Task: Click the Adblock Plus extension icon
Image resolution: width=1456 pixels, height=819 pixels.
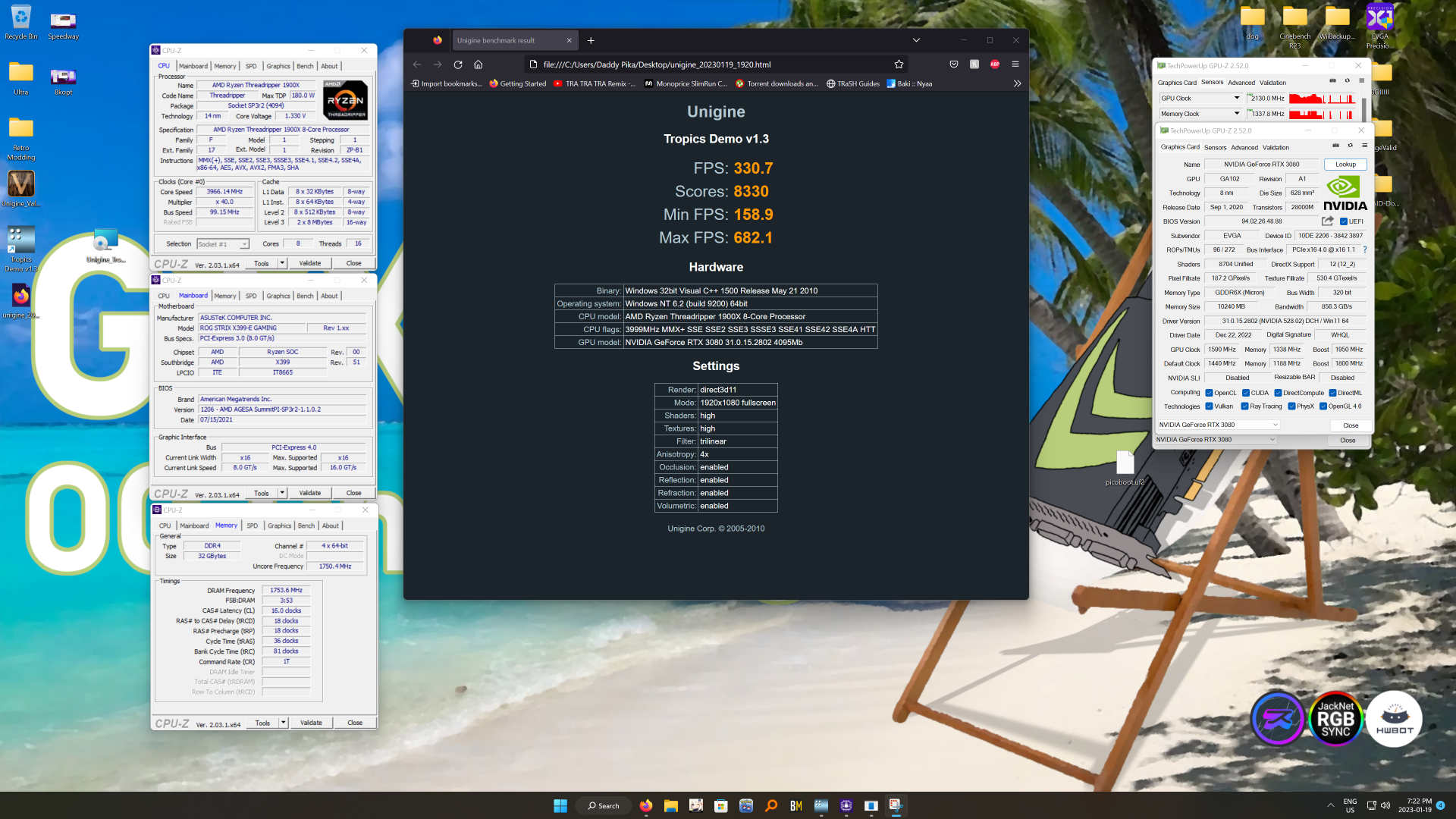Action: 995,64
